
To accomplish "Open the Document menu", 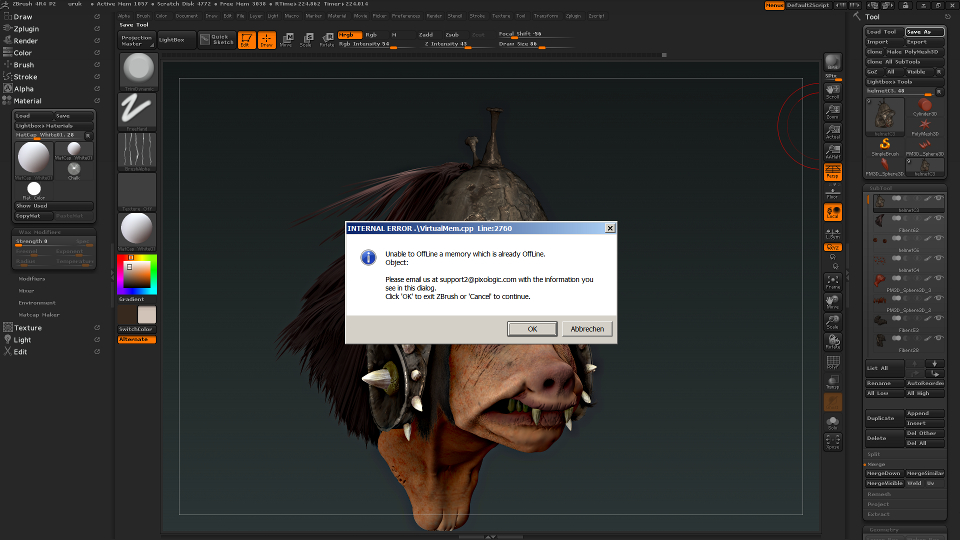I will (187, 16).
